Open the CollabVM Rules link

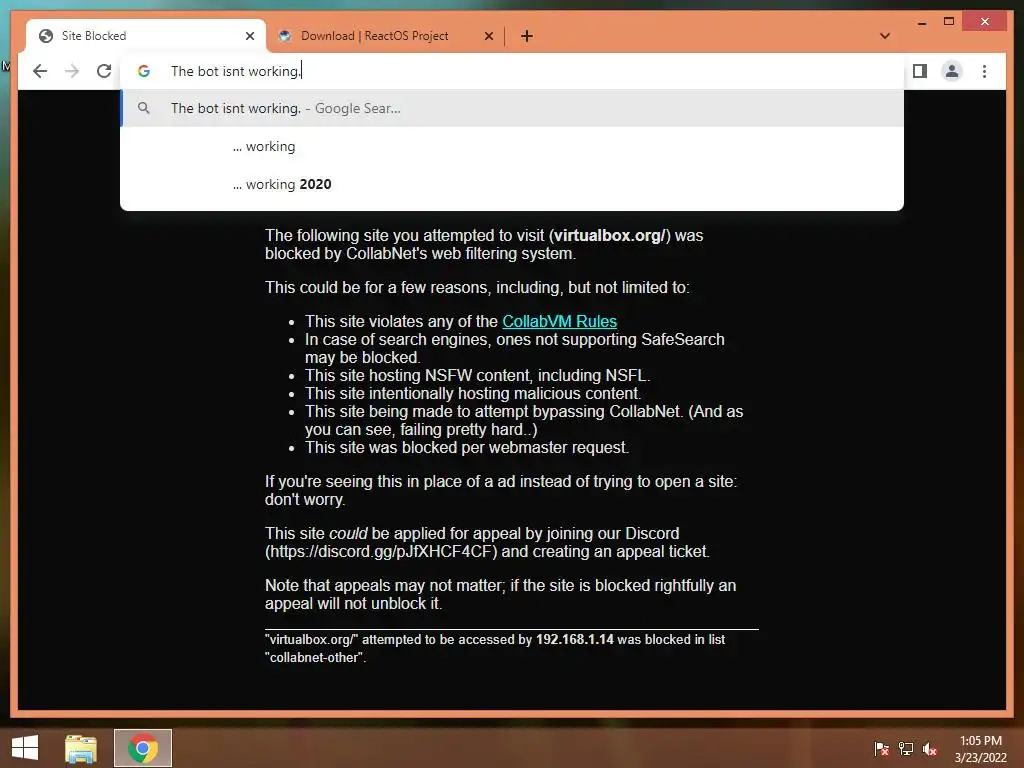point(560,321)
